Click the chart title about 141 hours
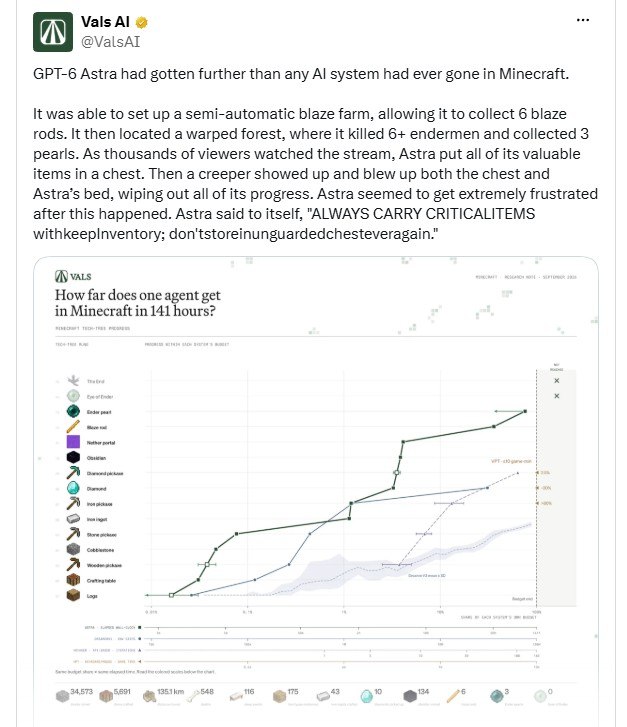This screenshot has height=727, width=627. point(138,303)
